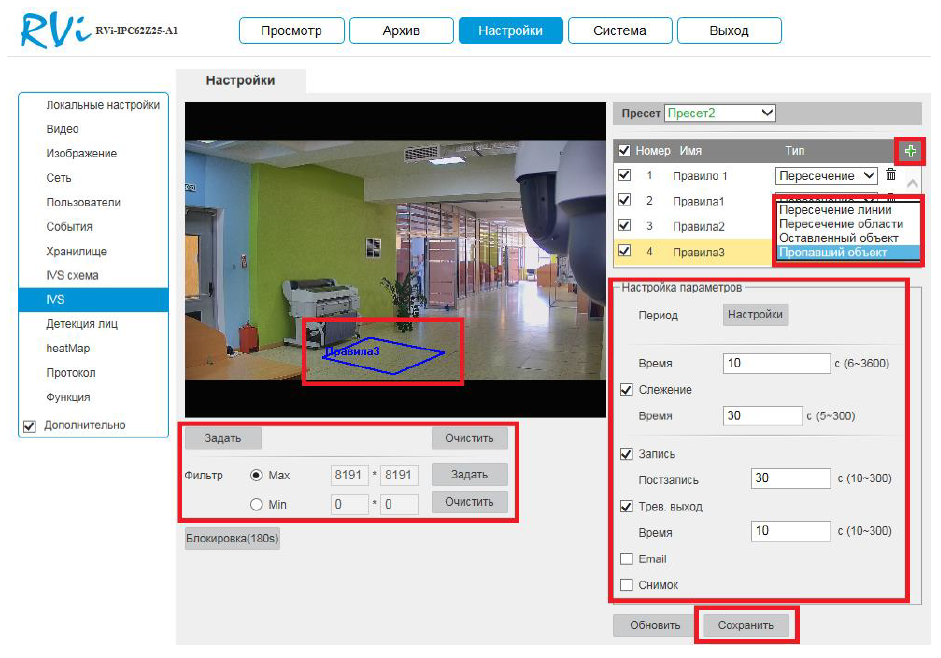Click the 'Блокировка(180s)' button
This screenshot has width=941, height=658.
(x=233, y=538)
